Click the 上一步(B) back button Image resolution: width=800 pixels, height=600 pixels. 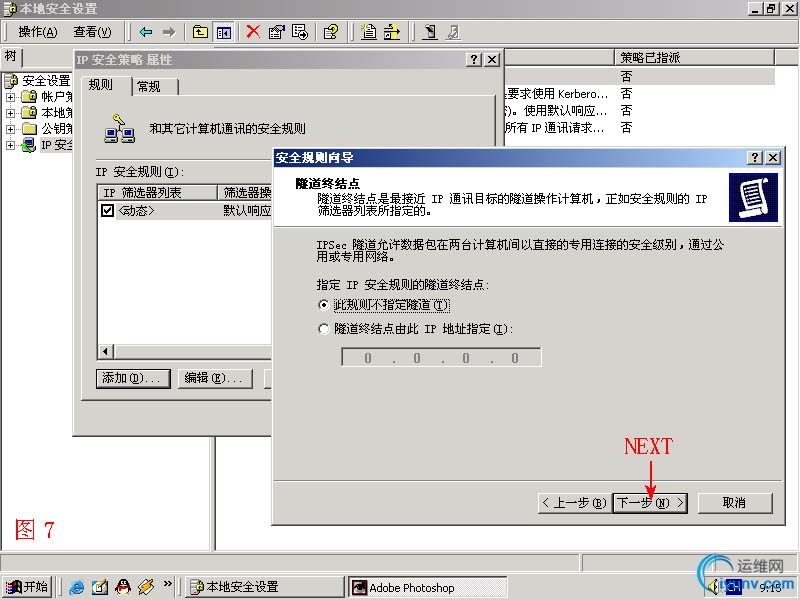[x=575, y=503]
